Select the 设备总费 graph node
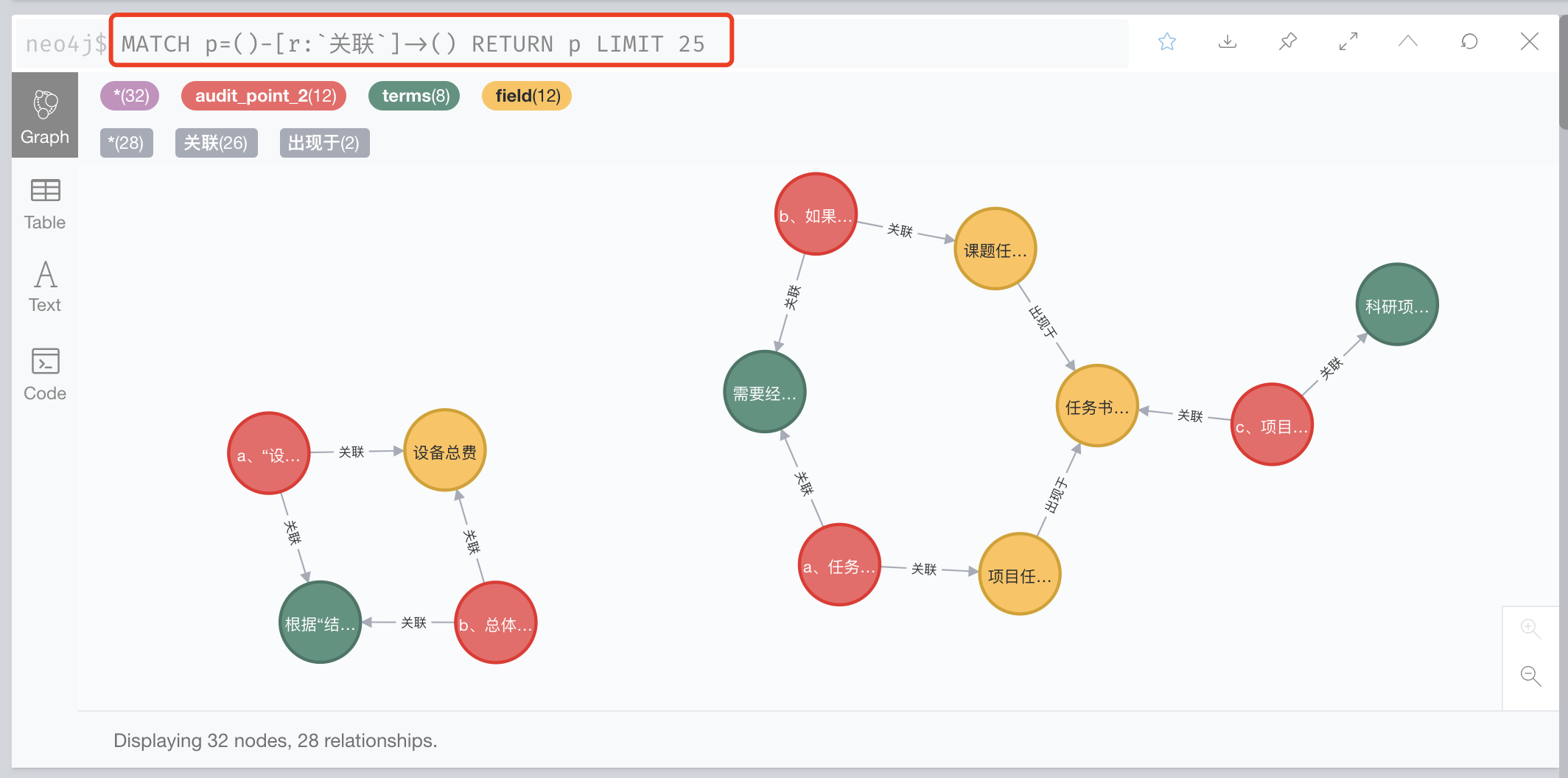This screenshot has height=778, width=1568. coord(445,450)
